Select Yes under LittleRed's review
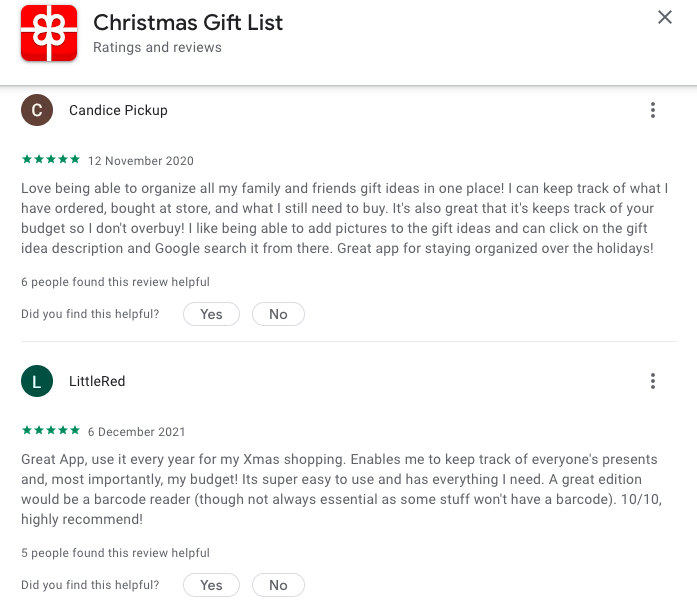 (211, 585)
